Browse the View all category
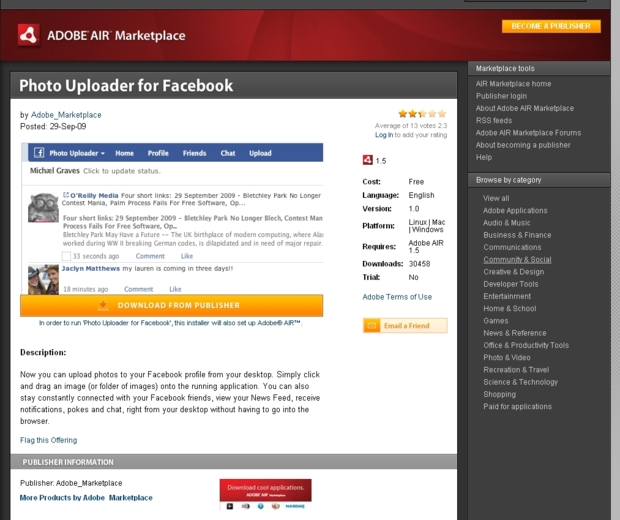Screen dimensions: 620x520 coord(496,198)
